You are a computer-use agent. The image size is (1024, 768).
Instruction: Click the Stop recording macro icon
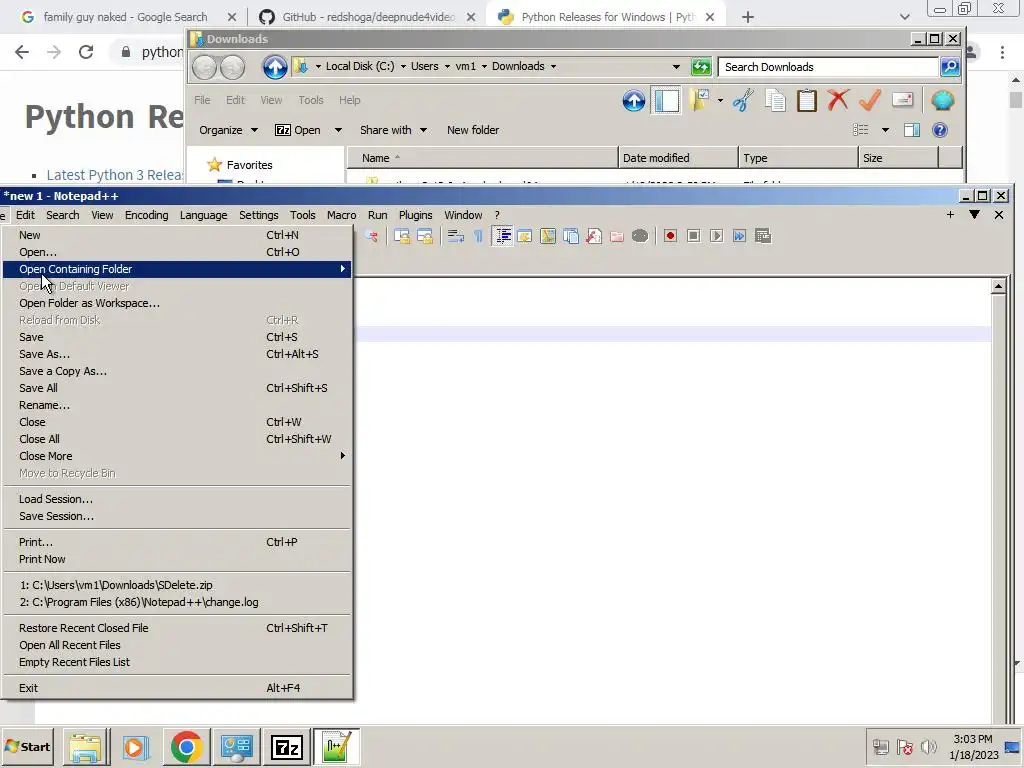[x=694, y=236]
